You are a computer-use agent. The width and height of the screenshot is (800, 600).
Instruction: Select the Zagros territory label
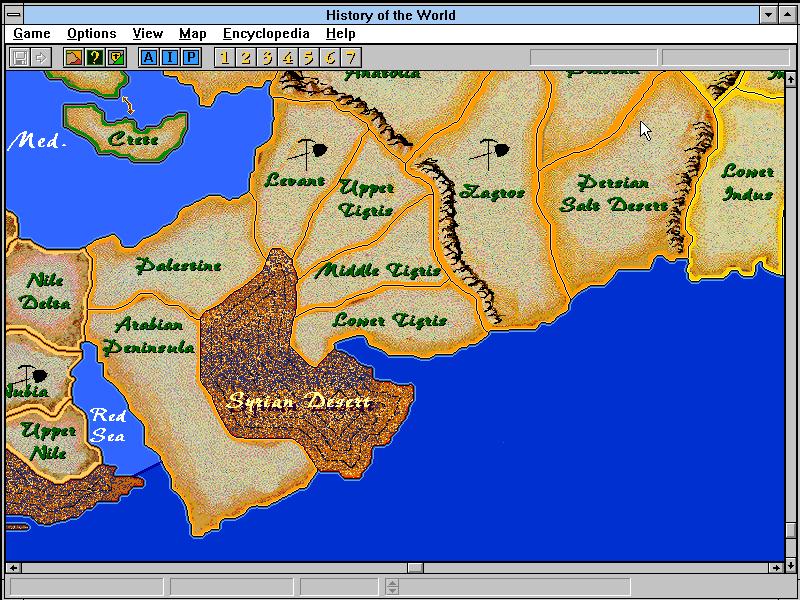point(492,192)
